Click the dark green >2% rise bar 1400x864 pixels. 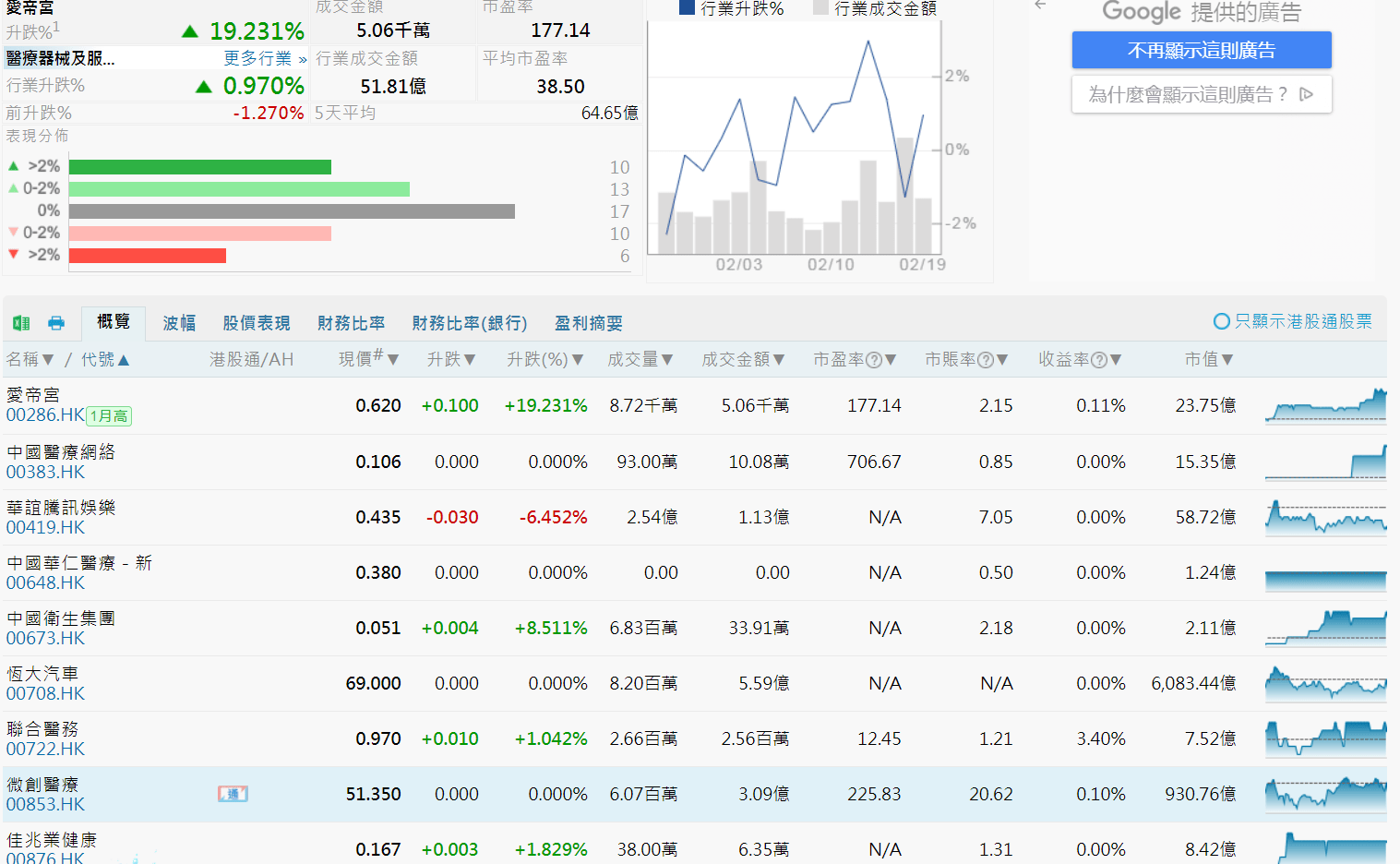(x=200, y=167)
